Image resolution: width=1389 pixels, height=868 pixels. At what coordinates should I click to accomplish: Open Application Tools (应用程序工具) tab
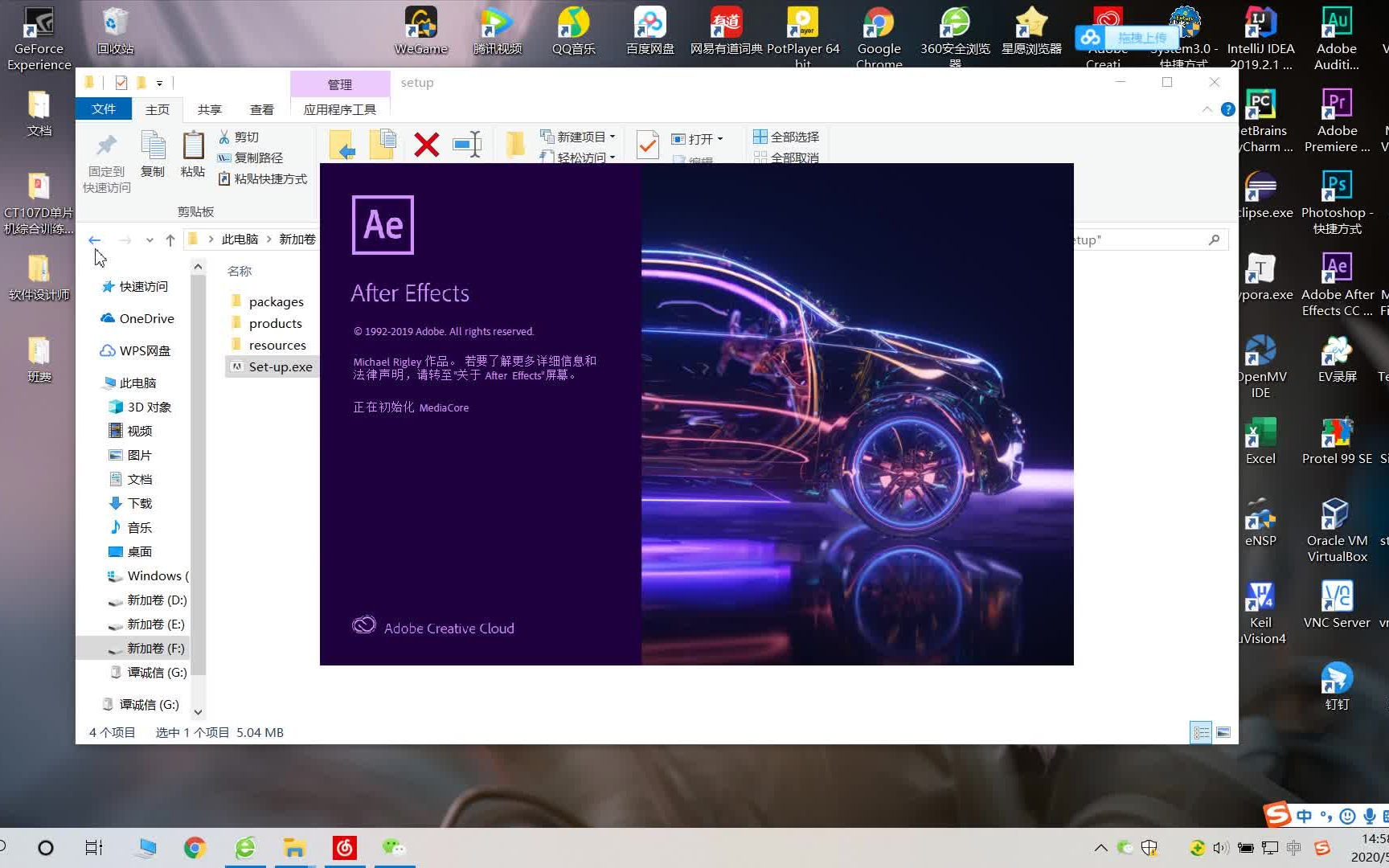coord(340,109)
